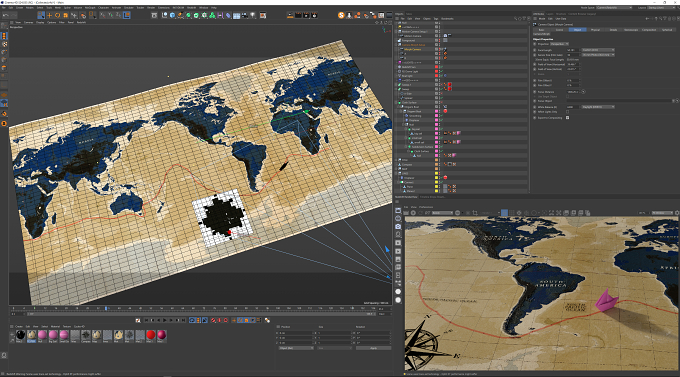
Task: Open the MoGraph menu
Action: pos(90,7)
